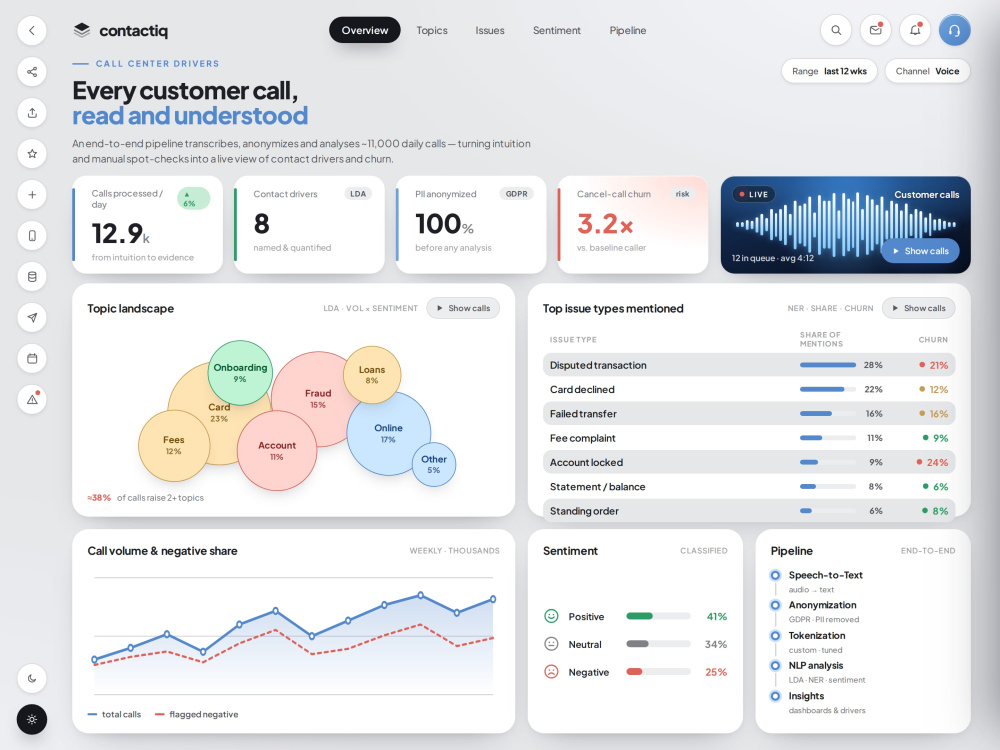Select the Other 5% bubble
Image resolution: width=1000 pixels, height=750 pixels.
pos(434,464)
